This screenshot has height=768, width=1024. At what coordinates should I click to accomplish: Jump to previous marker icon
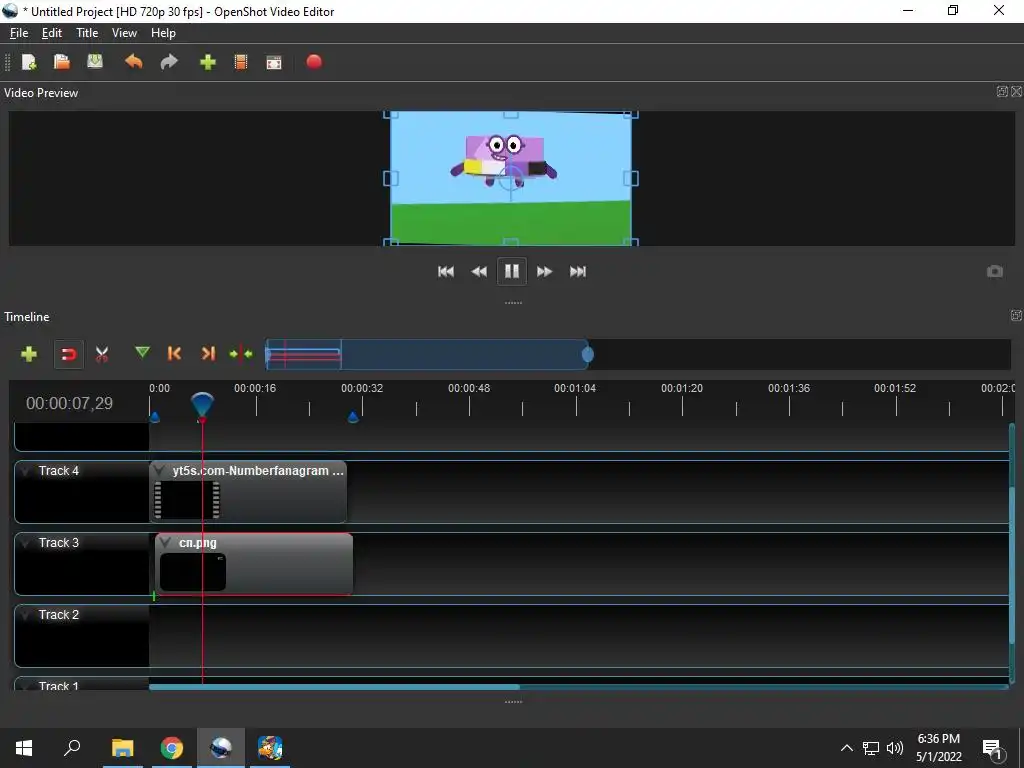click(174, 353)
